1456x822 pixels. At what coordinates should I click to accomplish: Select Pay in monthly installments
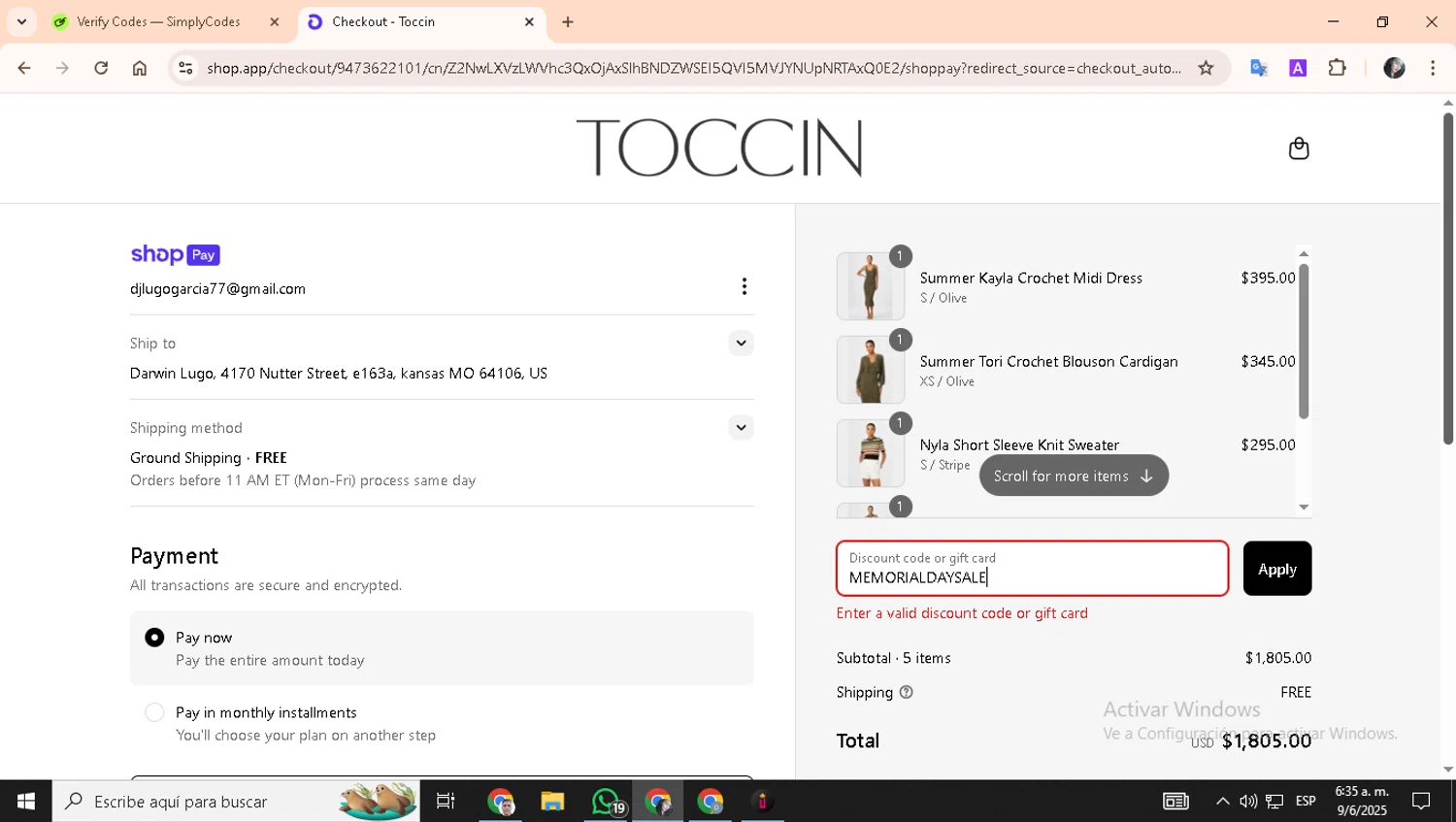(x=154, y=712)
